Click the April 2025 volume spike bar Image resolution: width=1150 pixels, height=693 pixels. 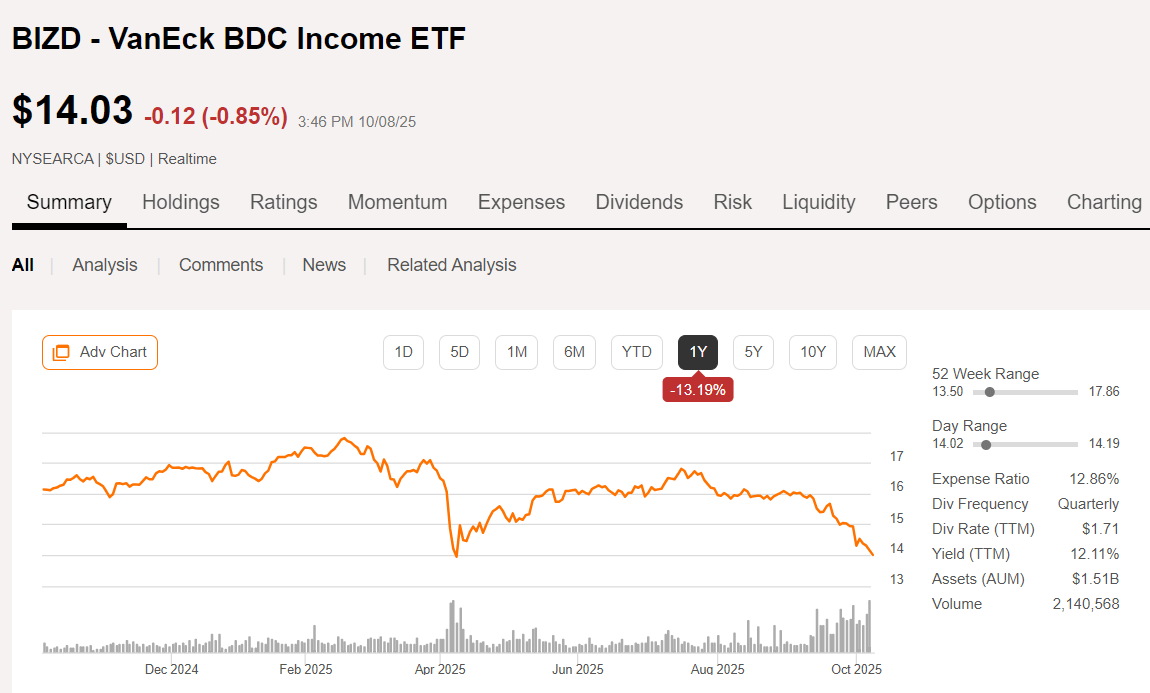click(453, 626)
